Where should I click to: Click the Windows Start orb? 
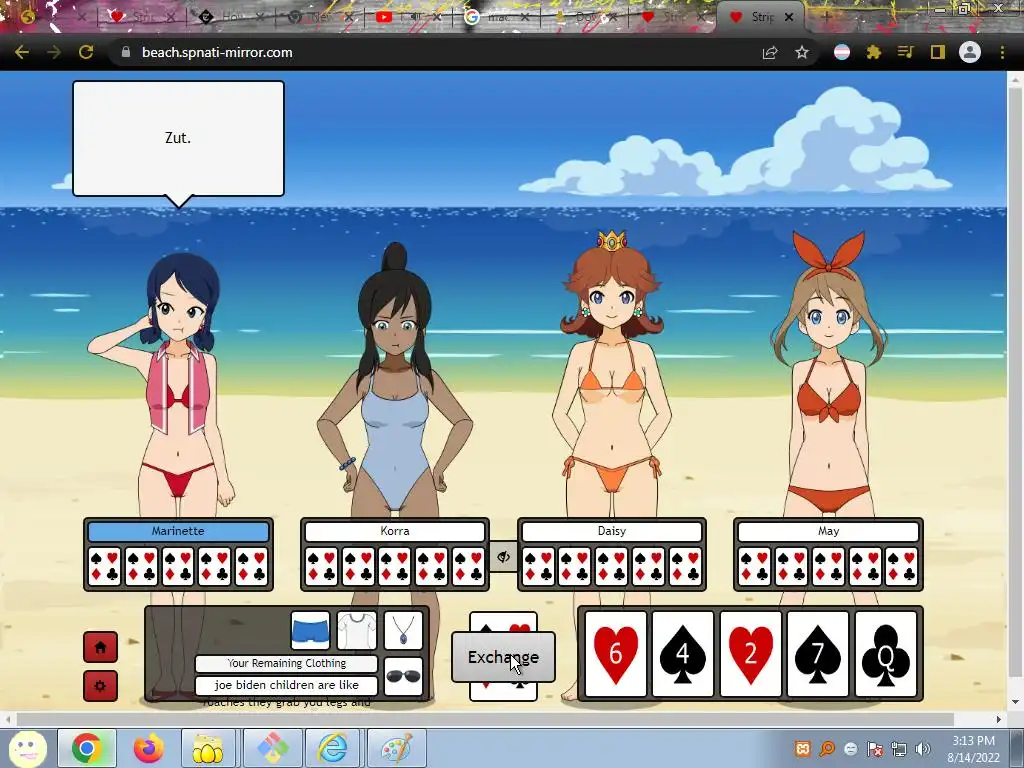[x=27, y=748]
